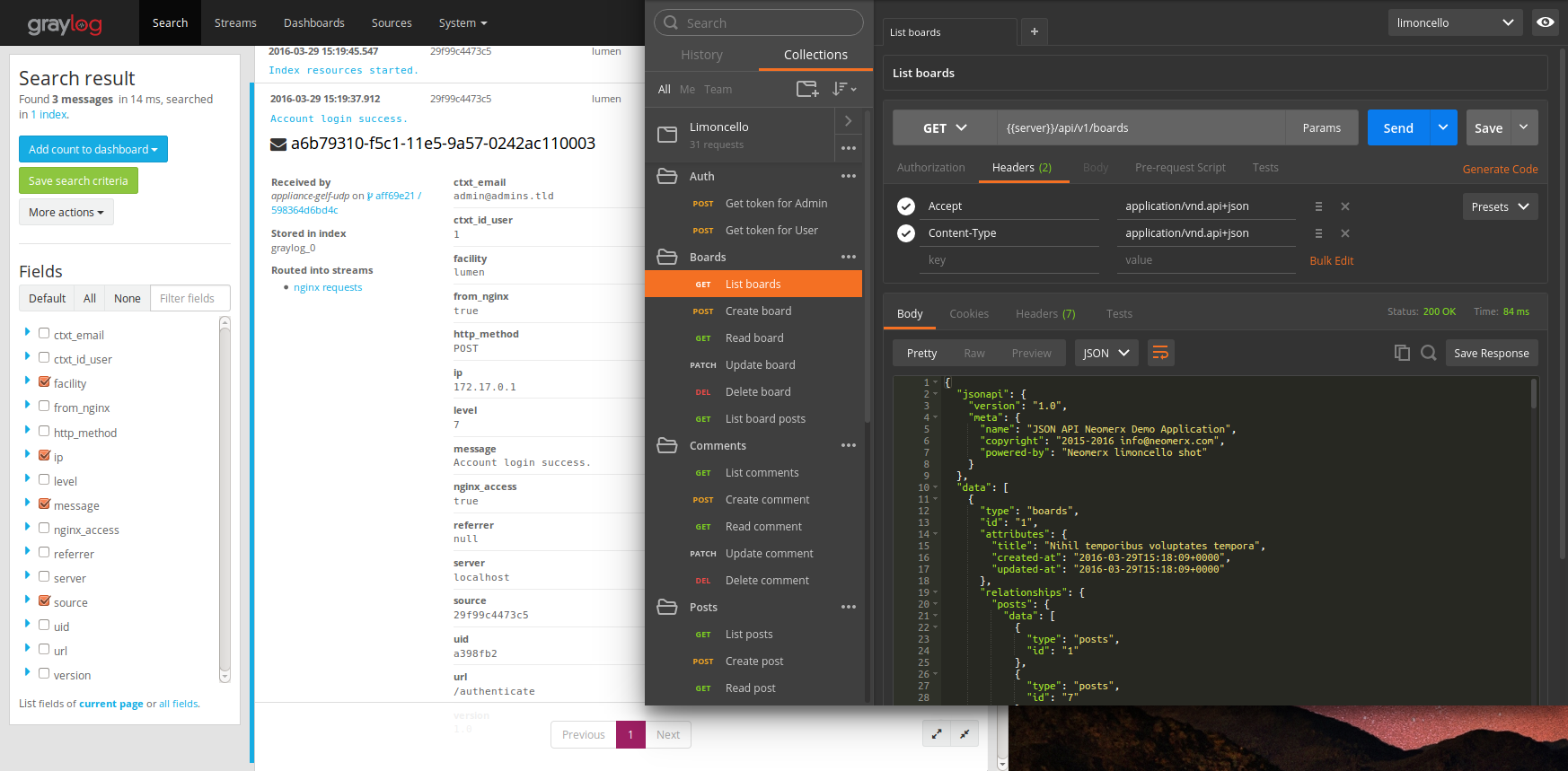Open the sort order icon in Postman sidebar
This screenshot has width=1568, height=771.
pos(843,89)
